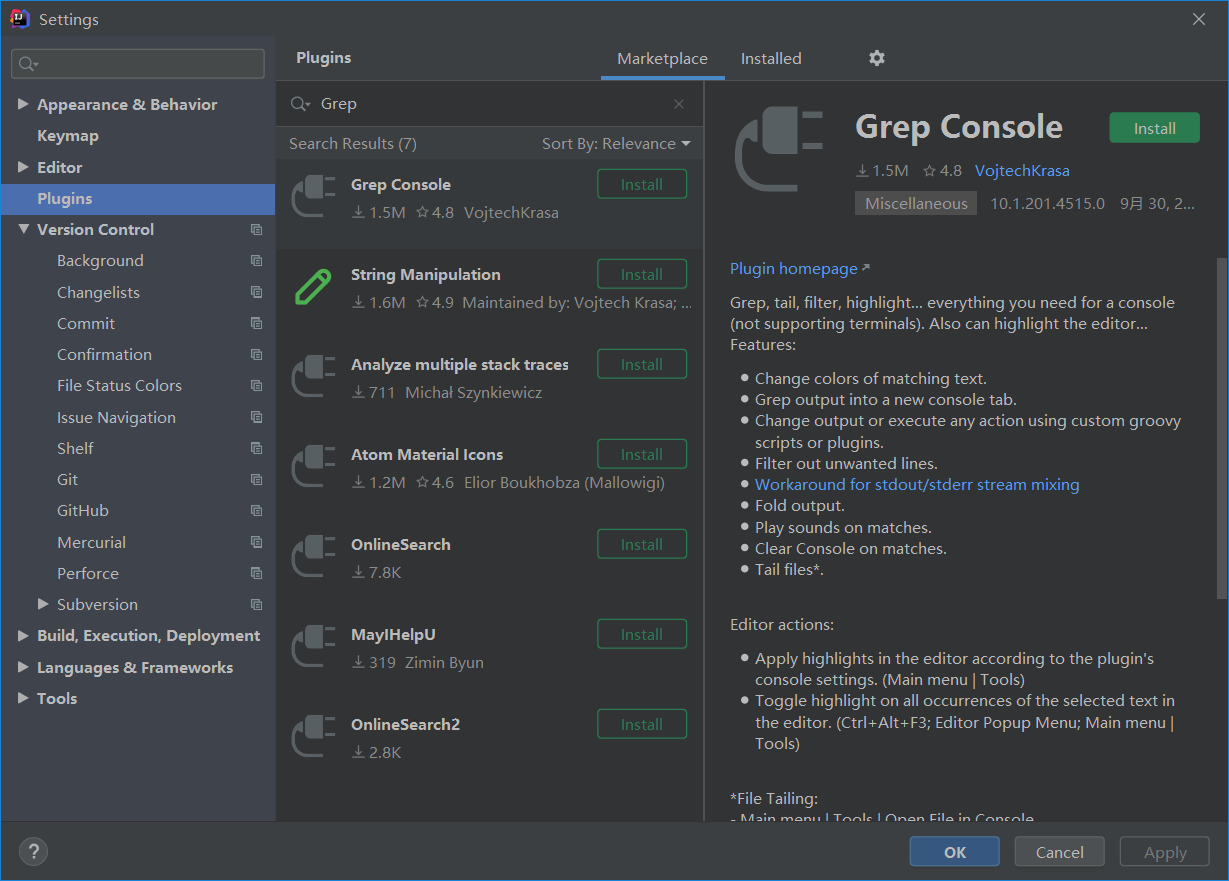This screenshot has width=1229, height=881.
Task: Expand the Appearance & Behavior section
Action: [23, 104]
